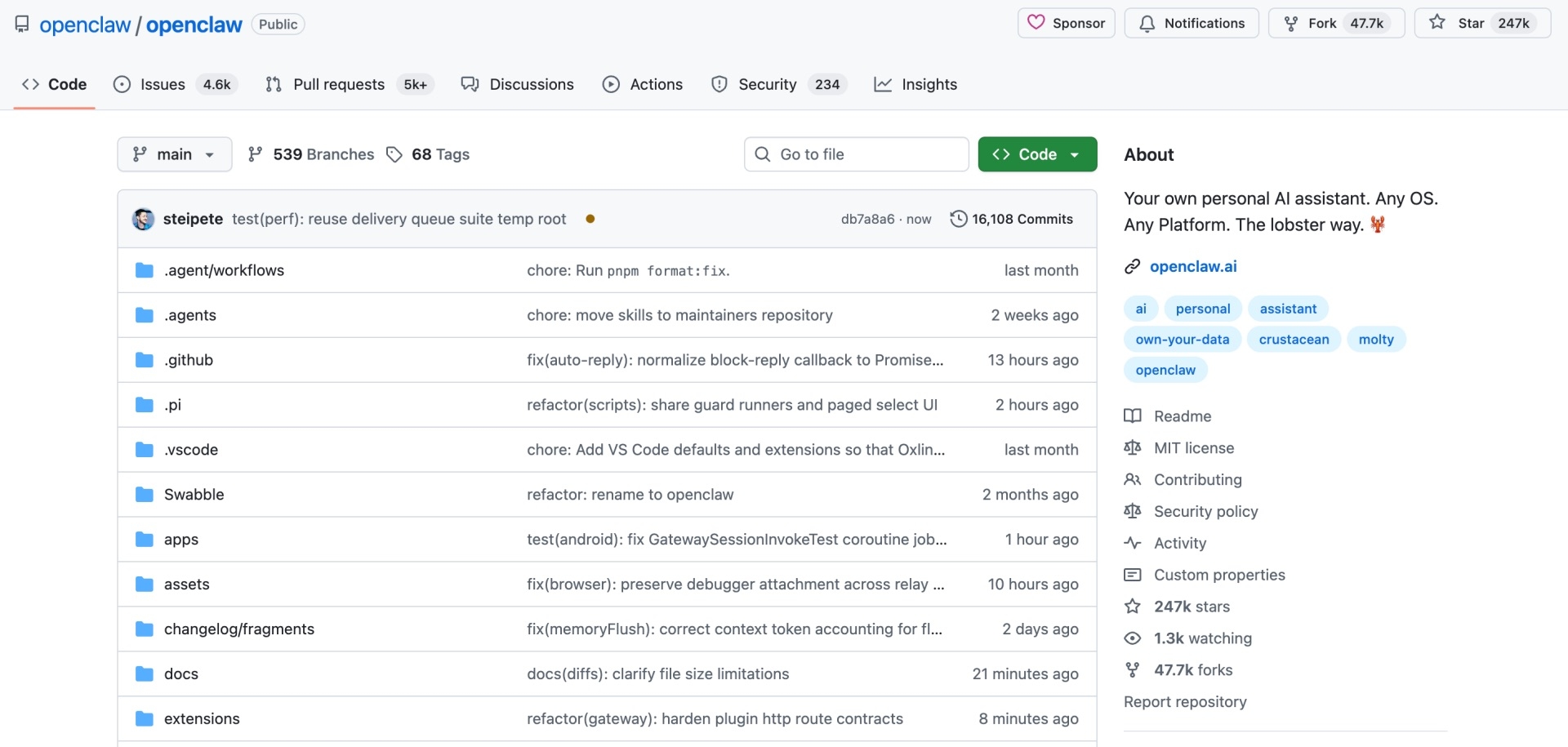Expand the green Code dropdown
This screenshot has width=1568, height=747.
[1073, 153]
